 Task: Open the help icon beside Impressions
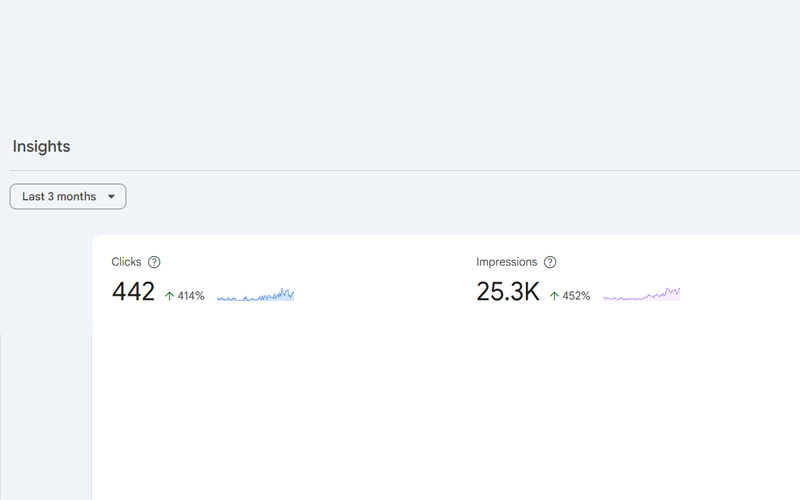(550, 262)
